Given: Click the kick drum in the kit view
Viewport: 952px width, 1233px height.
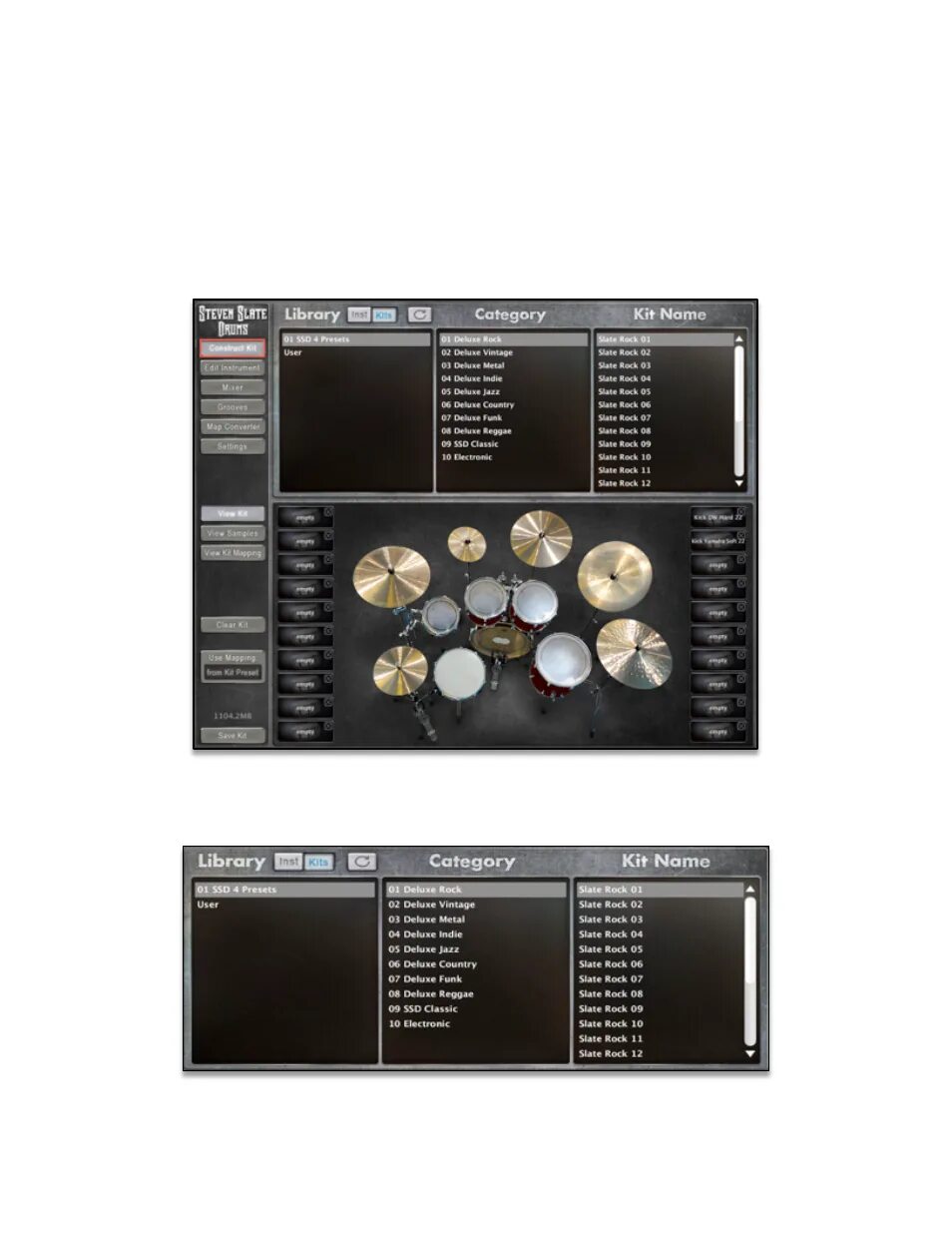Looking at the screenshot, I should (x=502, y=642).
